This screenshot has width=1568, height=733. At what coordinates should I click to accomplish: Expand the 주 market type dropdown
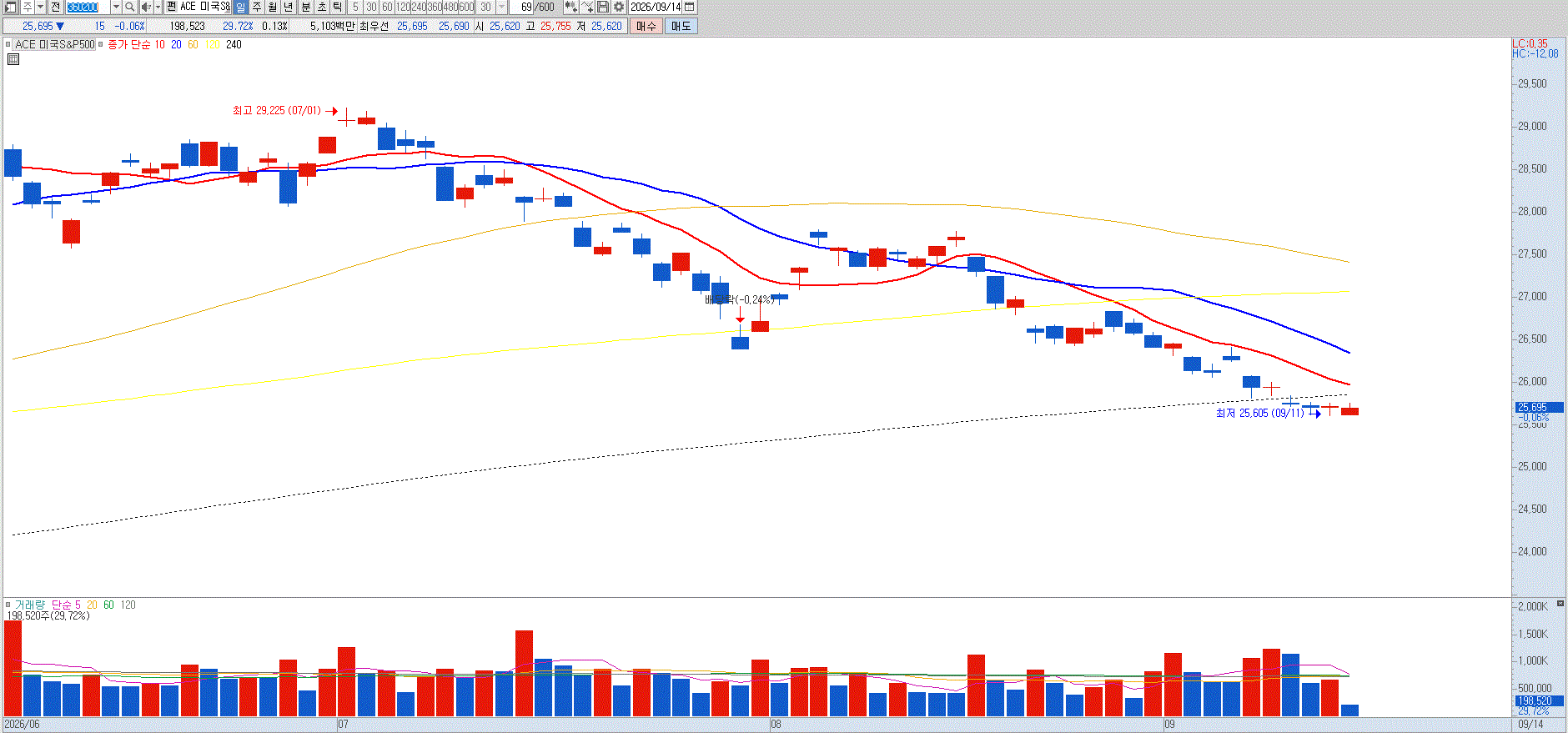[x=40, y=7]
